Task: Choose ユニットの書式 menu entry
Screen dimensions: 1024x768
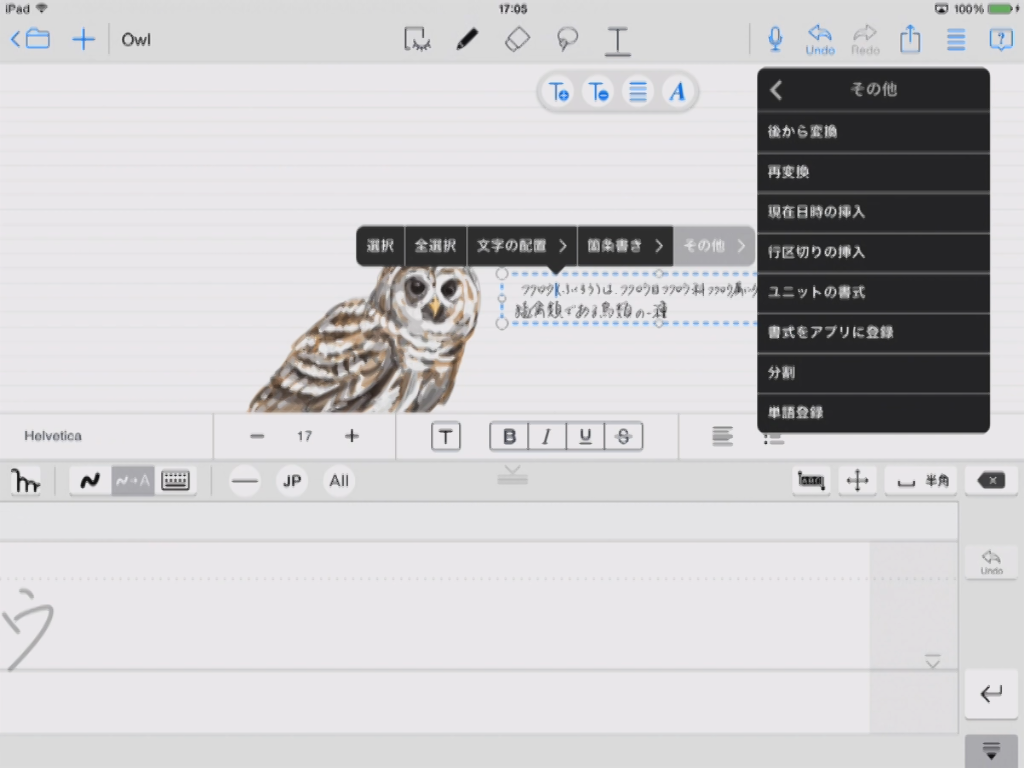Action: coord(873,292)
